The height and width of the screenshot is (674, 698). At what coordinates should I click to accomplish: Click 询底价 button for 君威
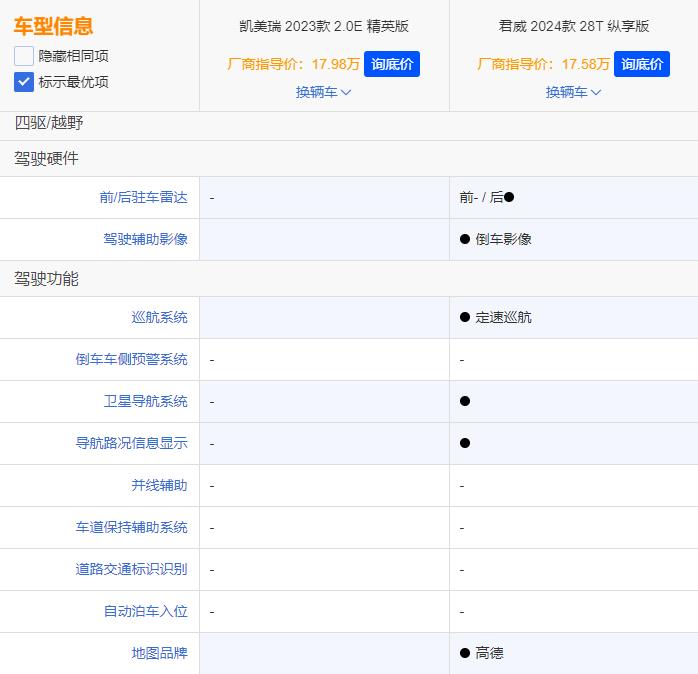pyautogui.click(x=641, y=64)
